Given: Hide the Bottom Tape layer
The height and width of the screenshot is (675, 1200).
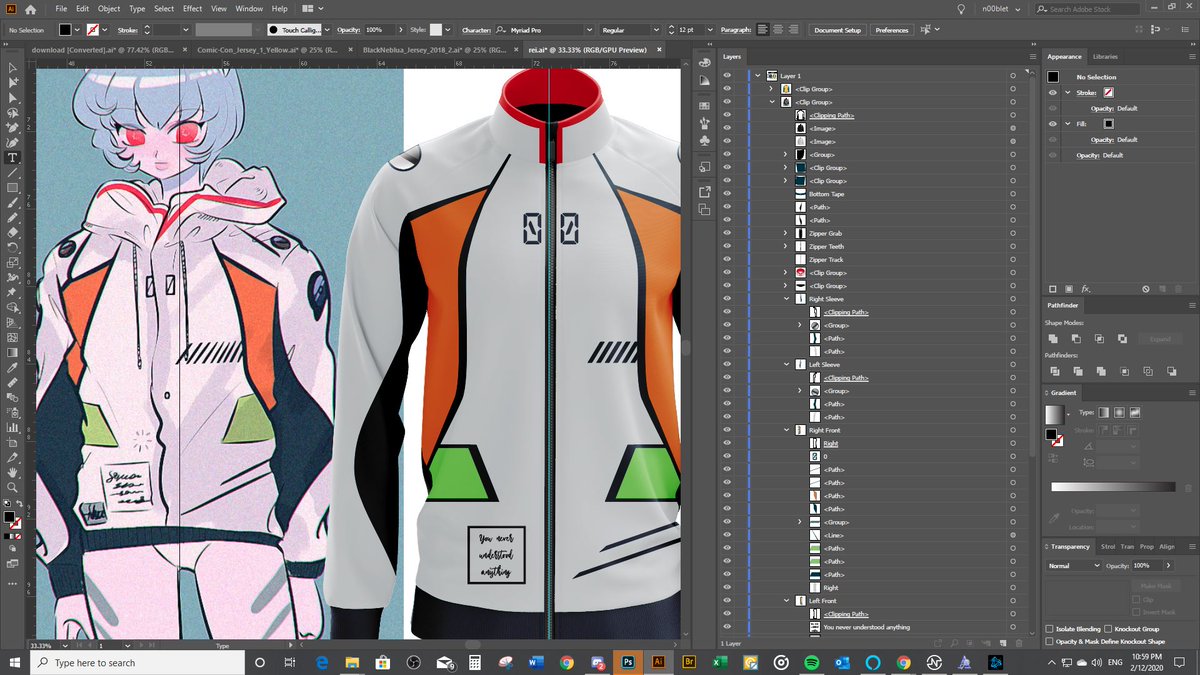Looking at the screenshot, I should click(727, 194).
